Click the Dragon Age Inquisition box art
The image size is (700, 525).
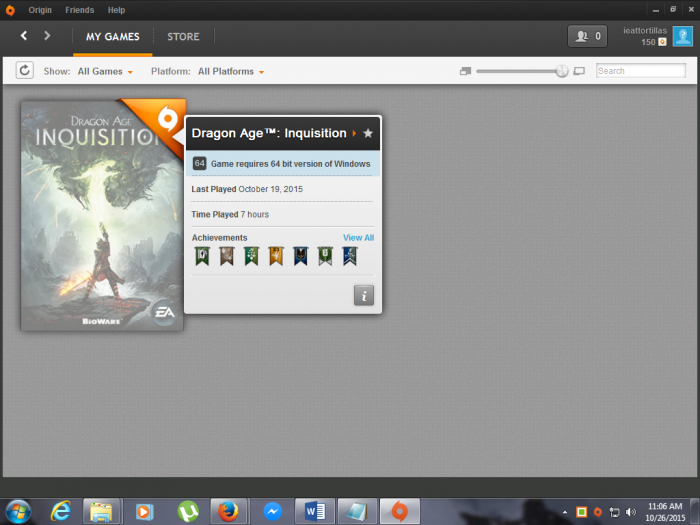102,215
